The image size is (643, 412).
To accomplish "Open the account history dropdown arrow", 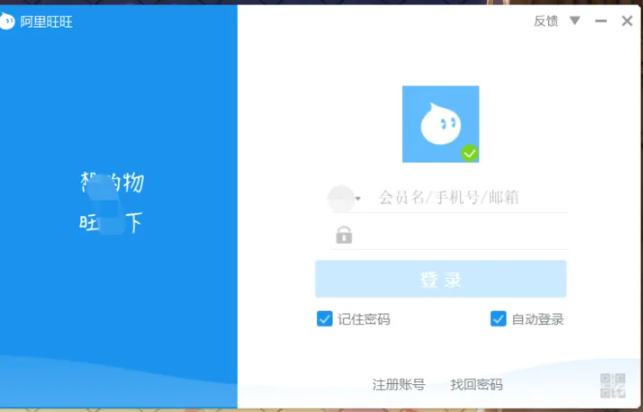I will click(x=358, y=199).
